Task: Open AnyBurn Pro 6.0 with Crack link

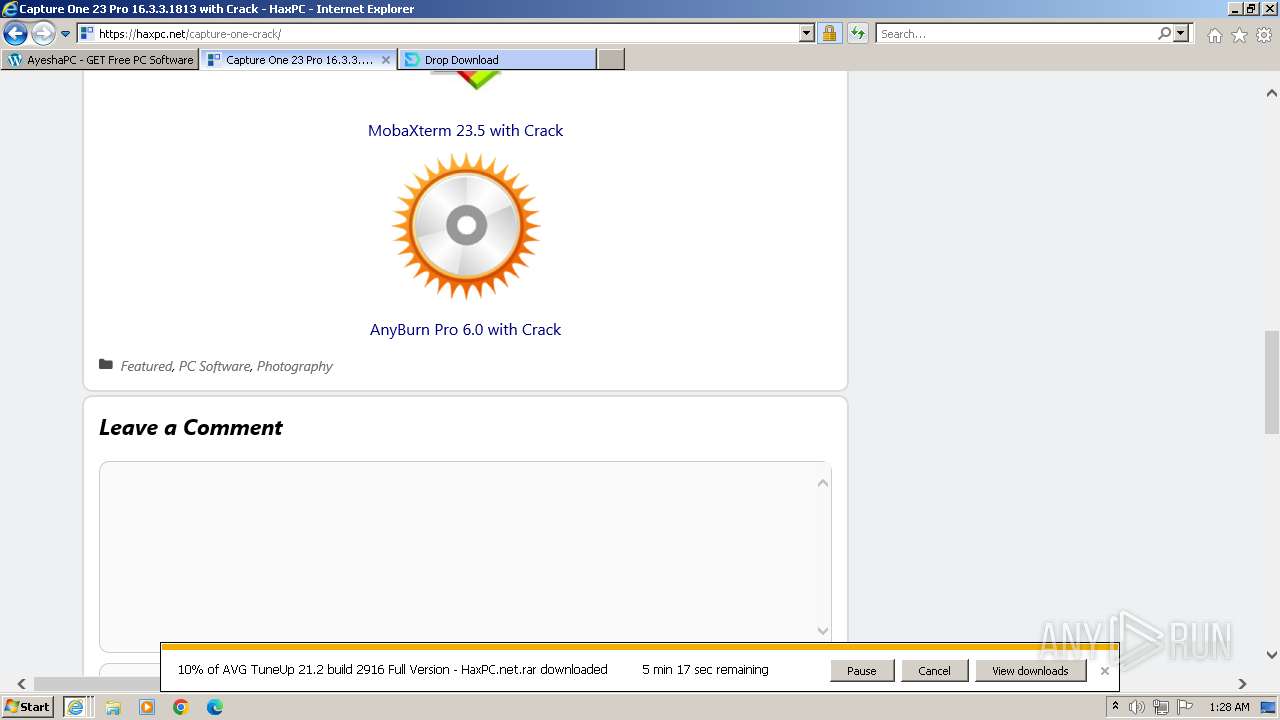Action: [x=465, y=329]
